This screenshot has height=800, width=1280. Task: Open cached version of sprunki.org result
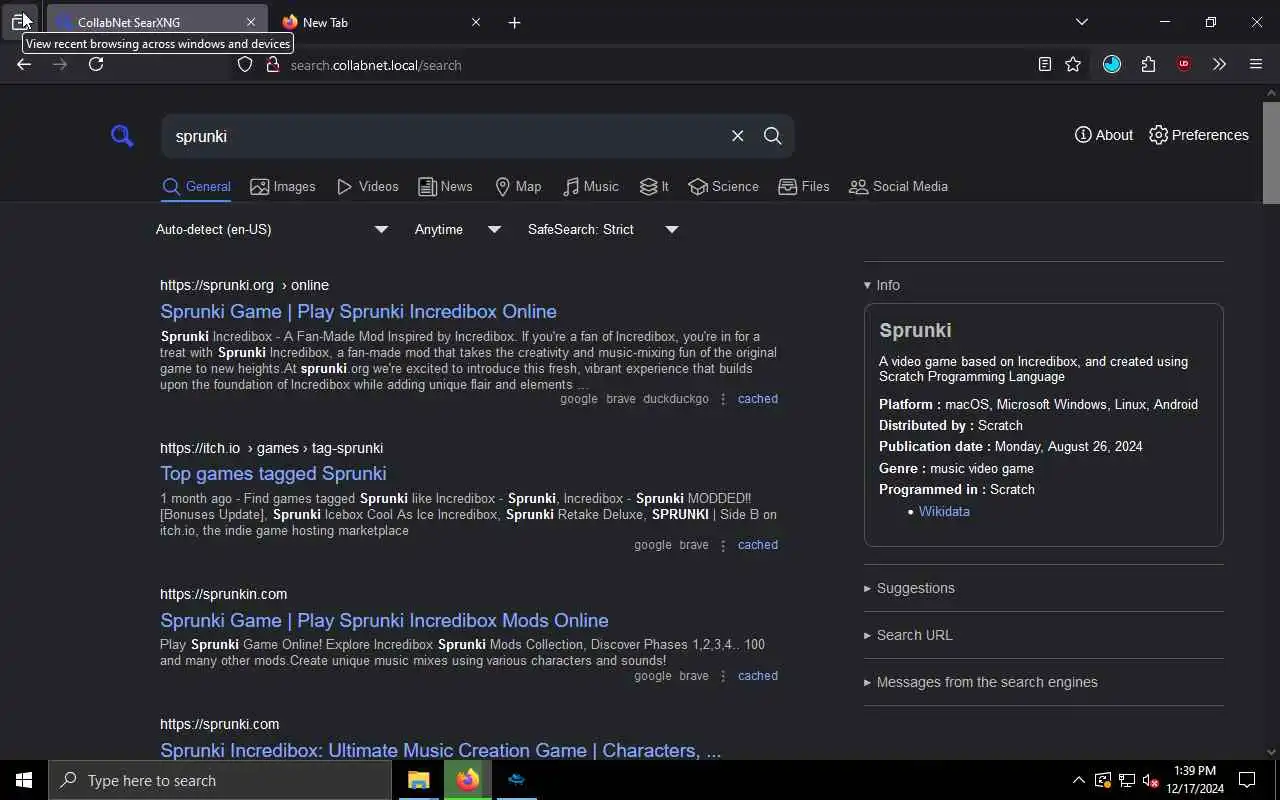coord(758,399)
